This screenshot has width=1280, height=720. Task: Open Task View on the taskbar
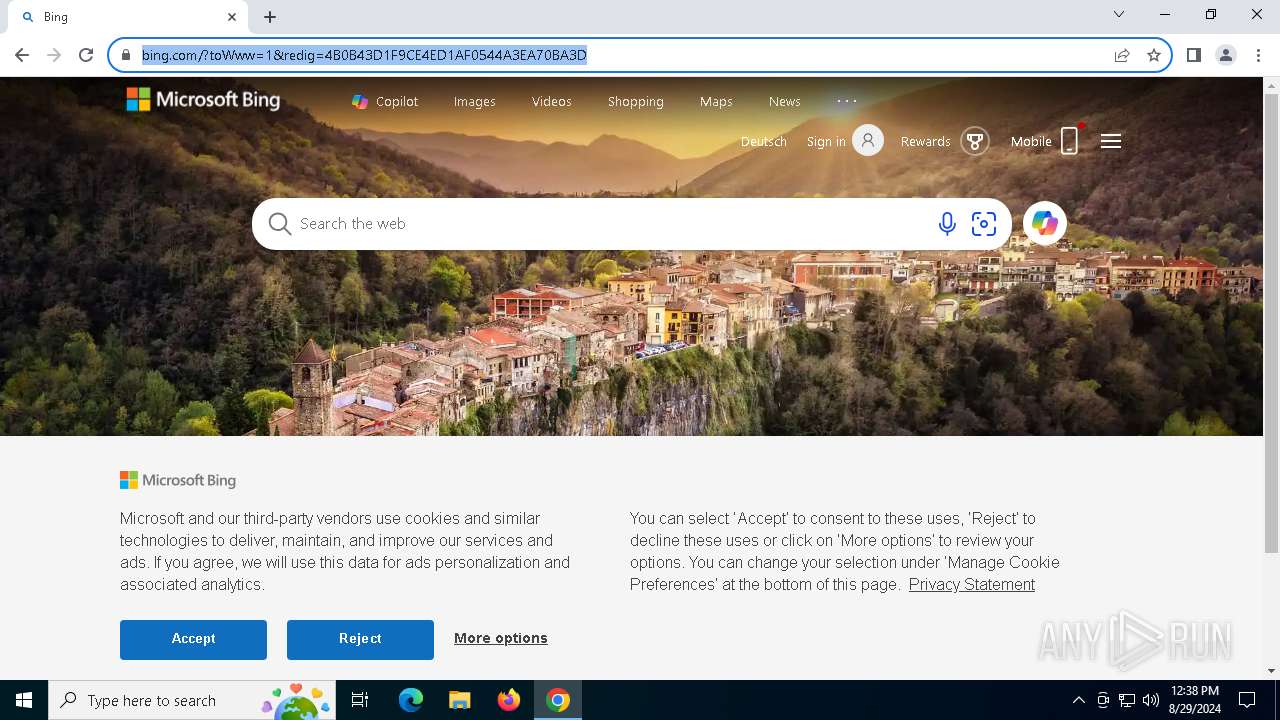point(360,700)
